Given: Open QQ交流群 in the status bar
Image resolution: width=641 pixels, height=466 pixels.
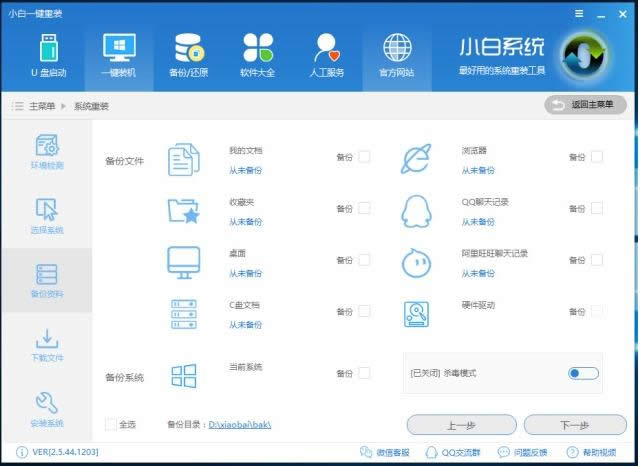Looking at the screenshot, I should (453, 452).
